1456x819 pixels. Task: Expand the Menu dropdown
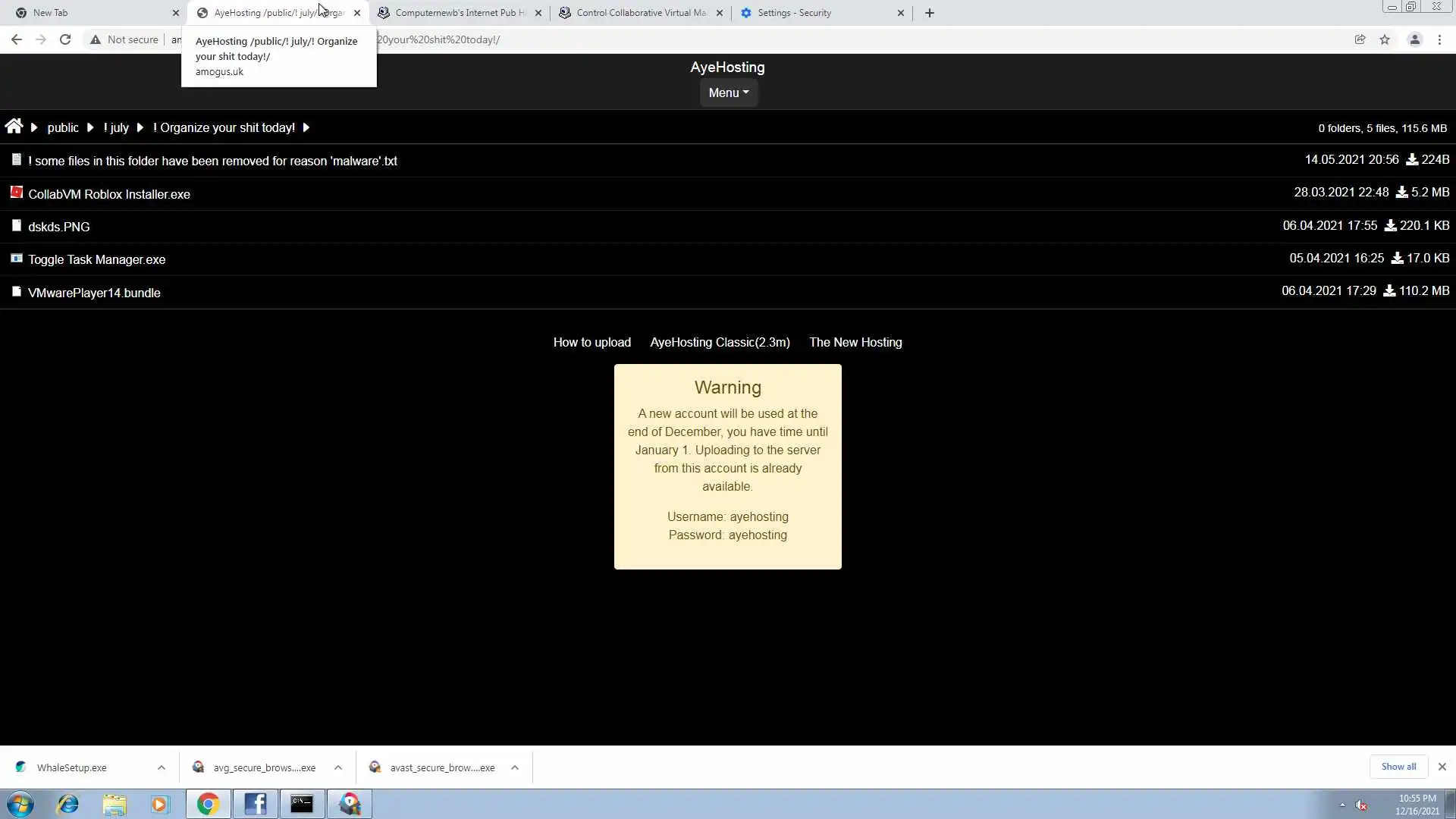pos(728,93)
